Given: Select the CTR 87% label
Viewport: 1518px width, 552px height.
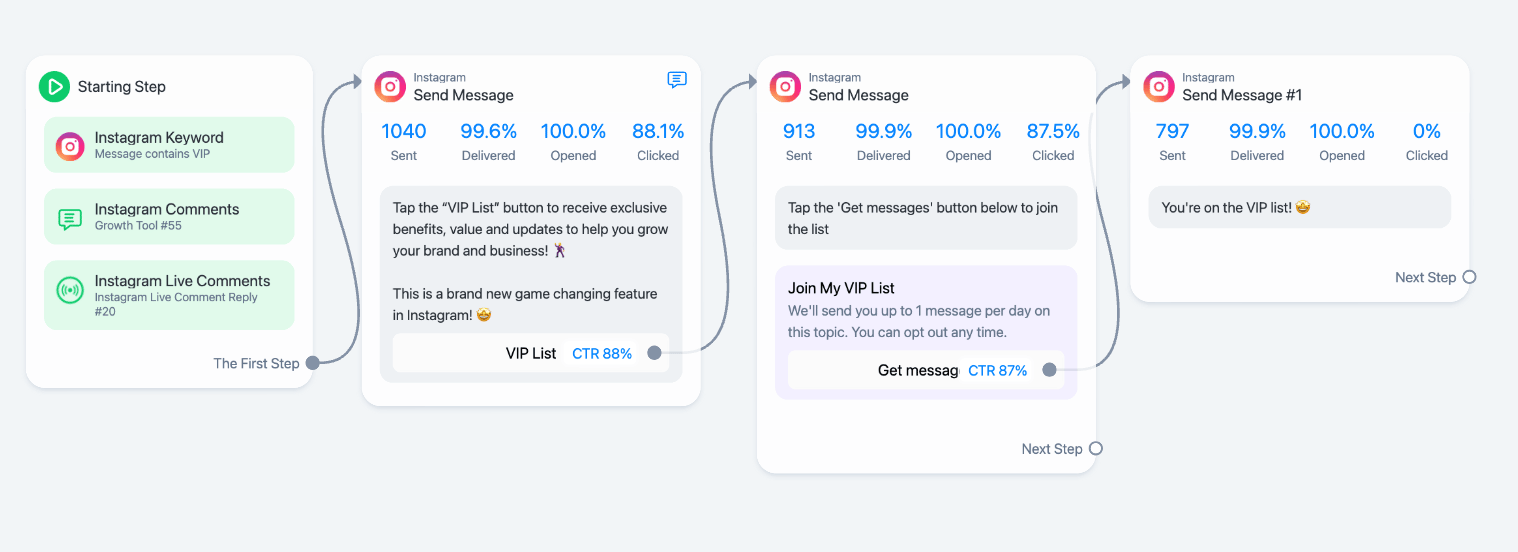Looking at the screenshot, I should pyautogui.click(x=998, y=370).
